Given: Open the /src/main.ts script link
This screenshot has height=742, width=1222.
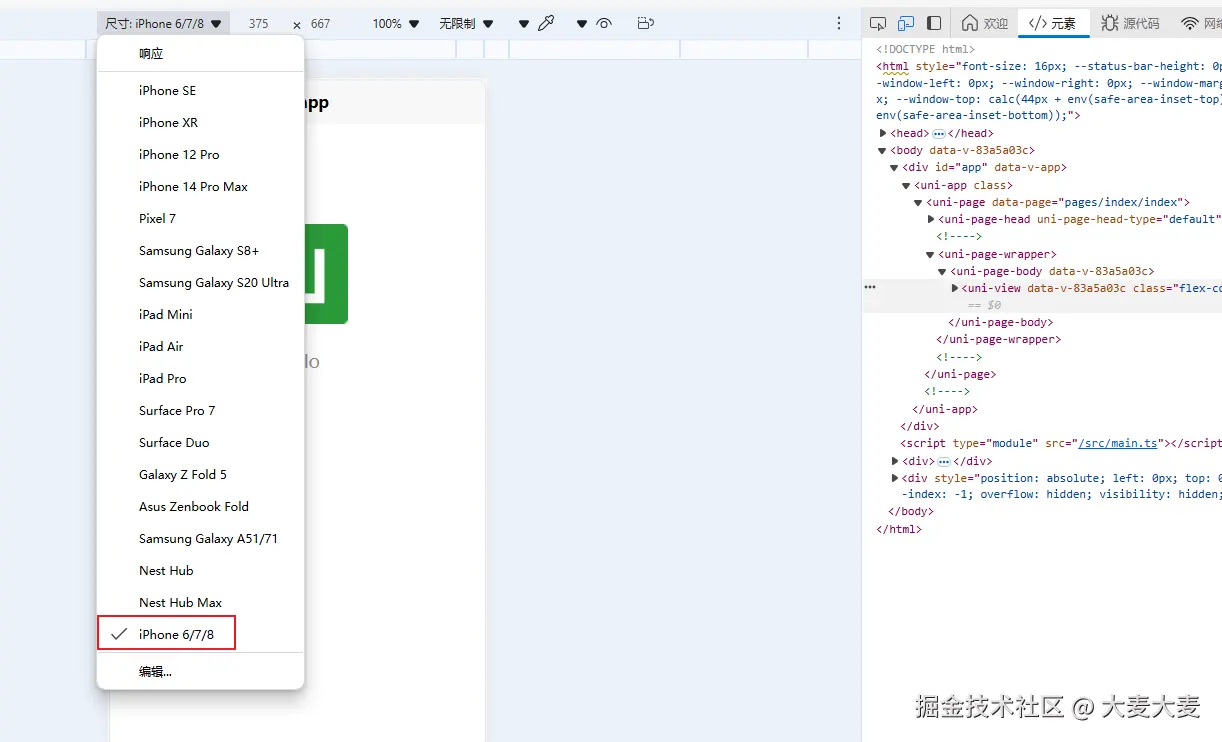Looking at the screenshot, I should click(x=1117, y=443).
